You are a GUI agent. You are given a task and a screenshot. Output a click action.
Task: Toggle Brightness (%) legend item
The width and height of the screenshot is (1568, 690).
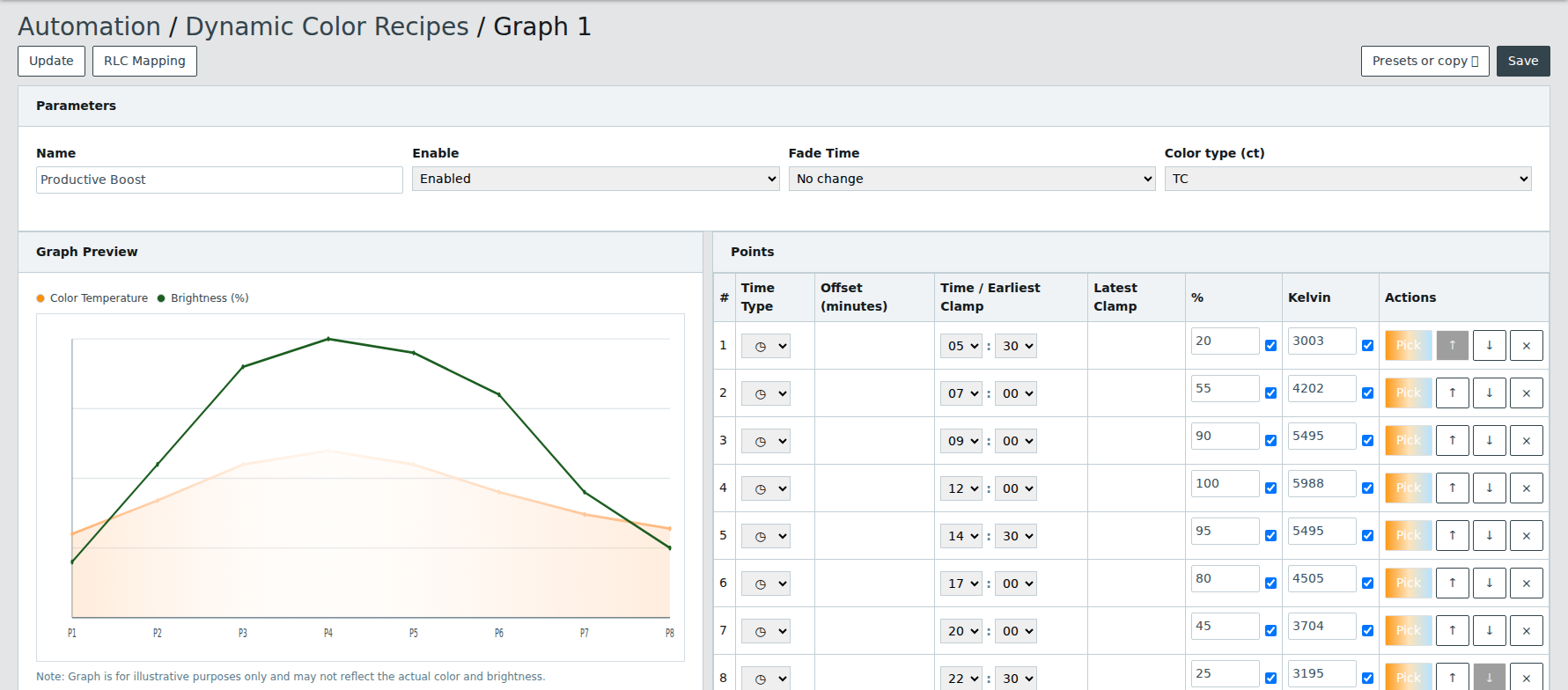tap(202, 298)
